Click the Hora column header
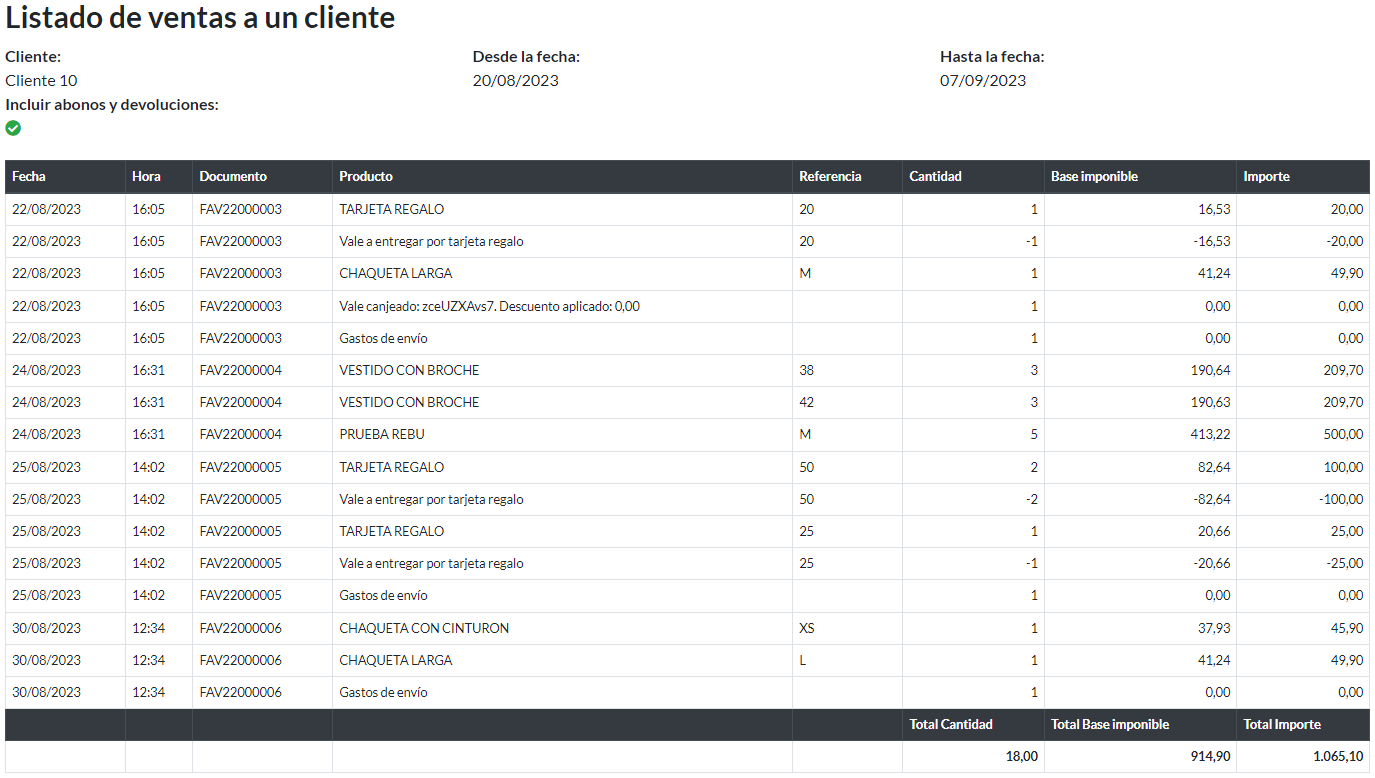The height and width of the screenshot is (778, 1375). coord(146,176)
